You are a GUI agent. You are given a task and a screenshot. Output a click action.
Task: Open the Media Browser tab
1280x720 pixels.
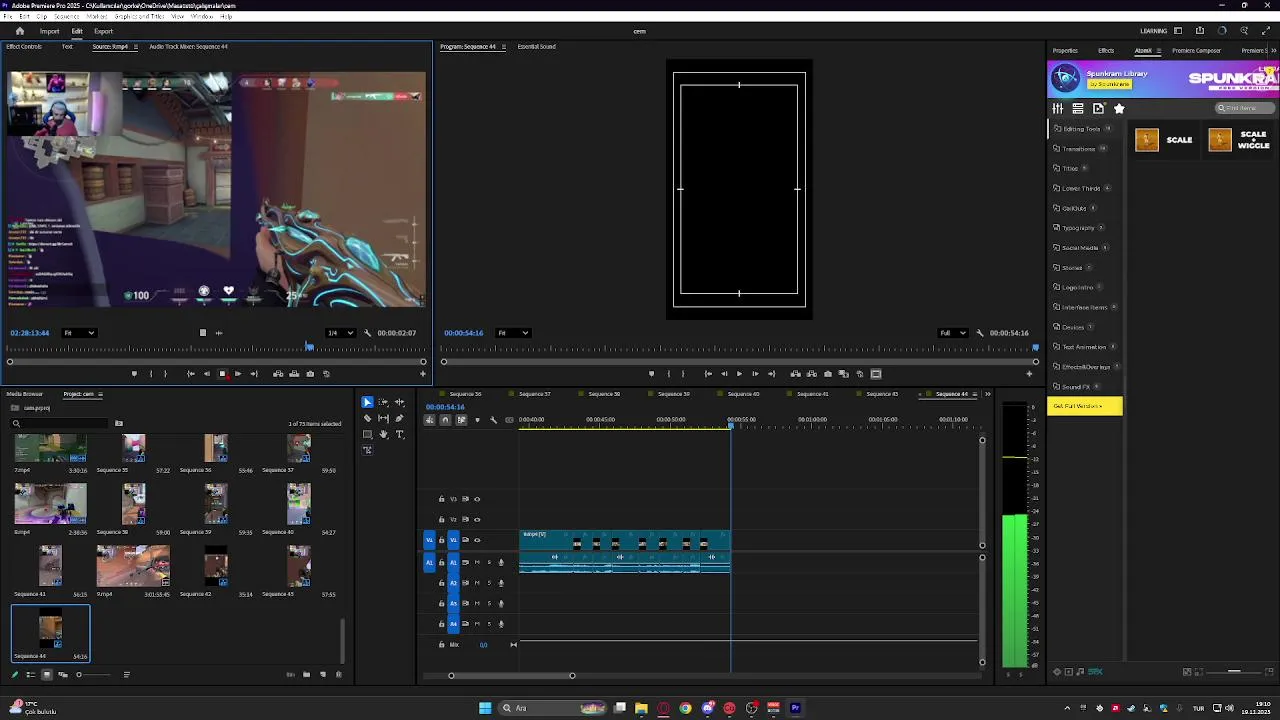25,394
